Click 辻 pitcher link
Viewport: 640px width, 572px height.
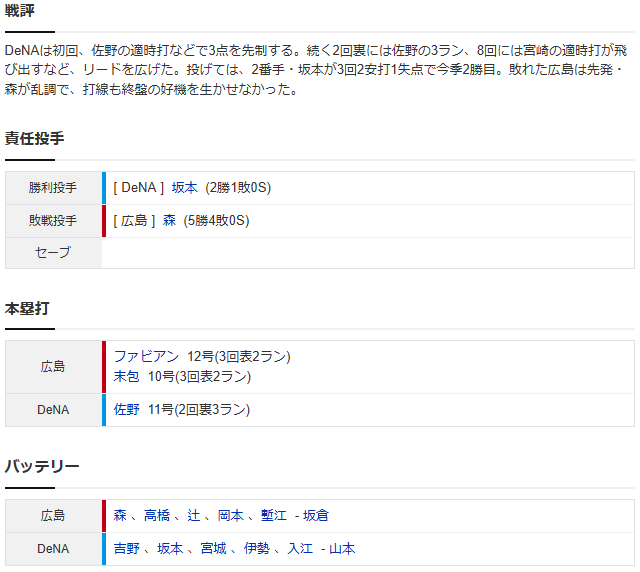pyautogui.click(x=193, y=515)
